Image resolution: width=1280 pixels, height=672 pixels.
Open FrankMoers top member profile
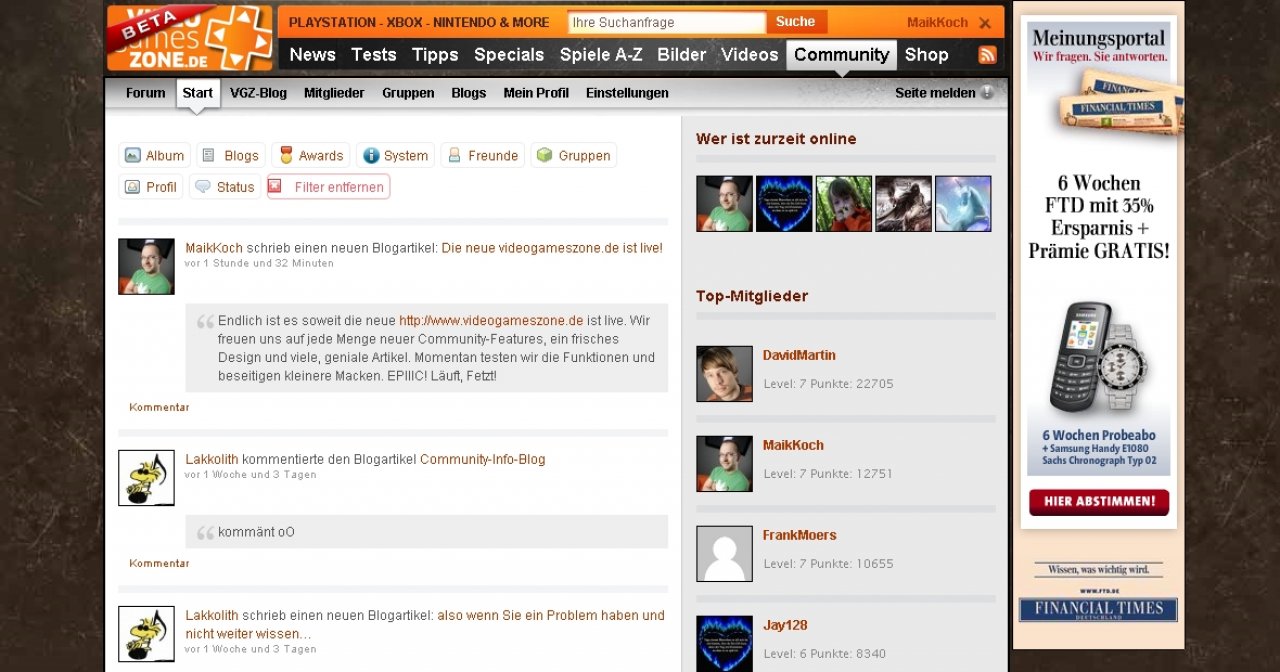(799, 535)
